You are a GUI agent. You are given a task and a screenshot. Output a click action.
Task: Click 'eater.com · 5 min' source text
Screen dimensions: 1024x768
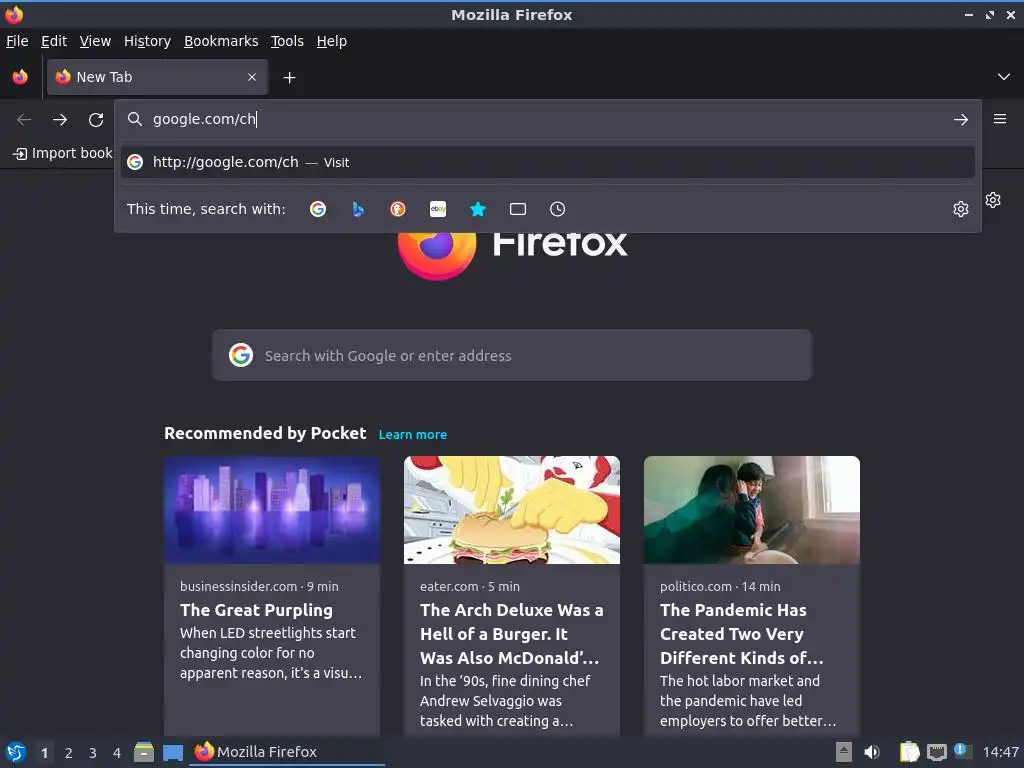(470, 586)
